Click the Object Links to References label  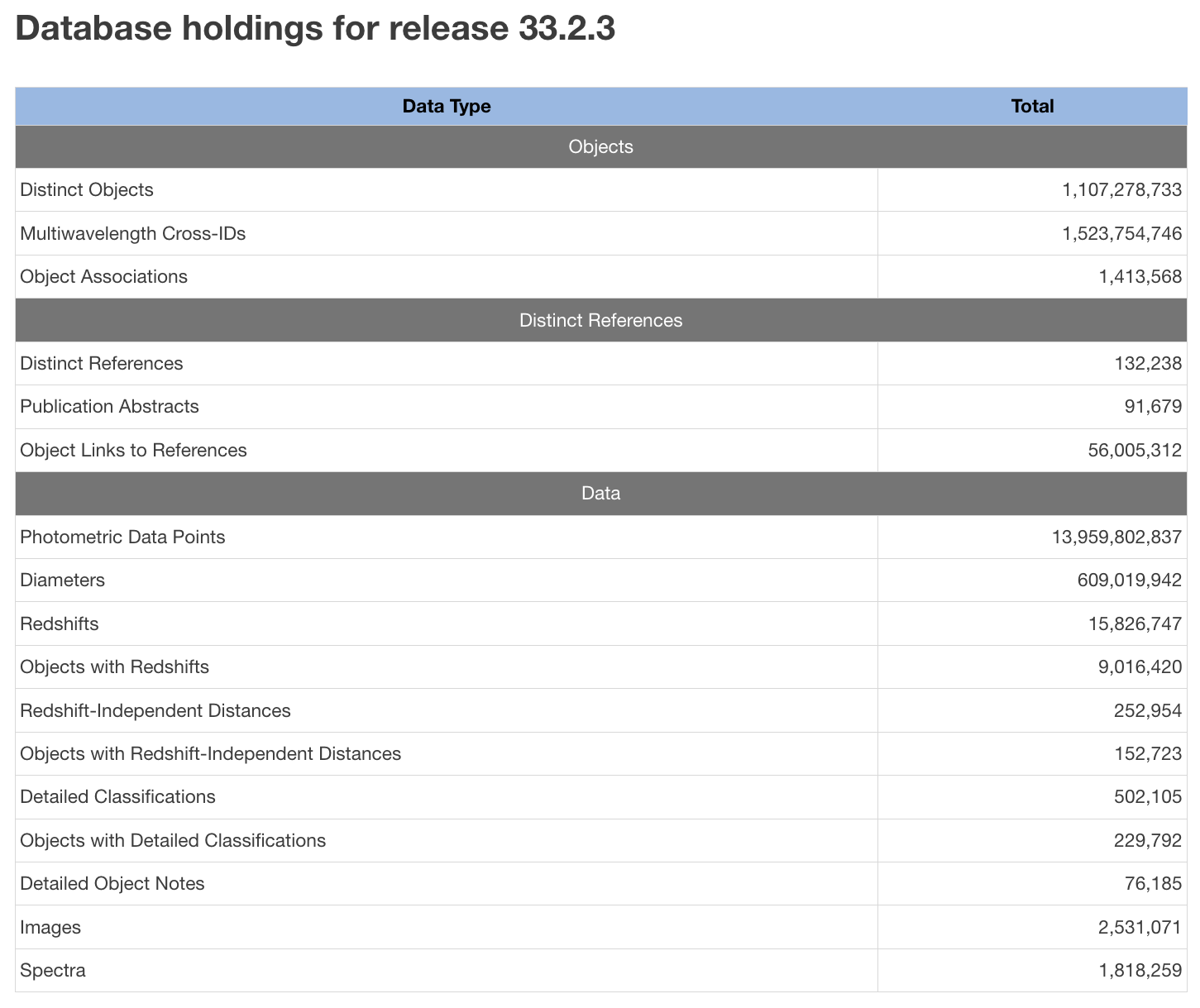click(133, 451)
